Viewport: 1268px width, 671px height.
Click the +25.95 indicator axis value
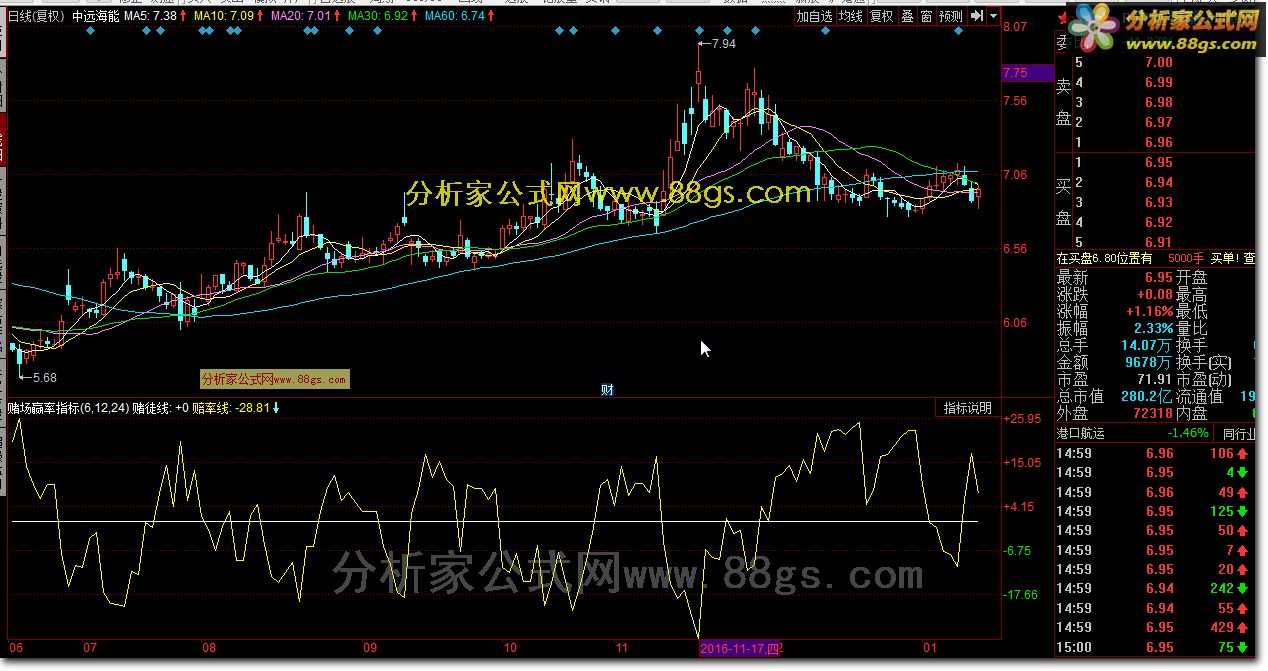1021,419
